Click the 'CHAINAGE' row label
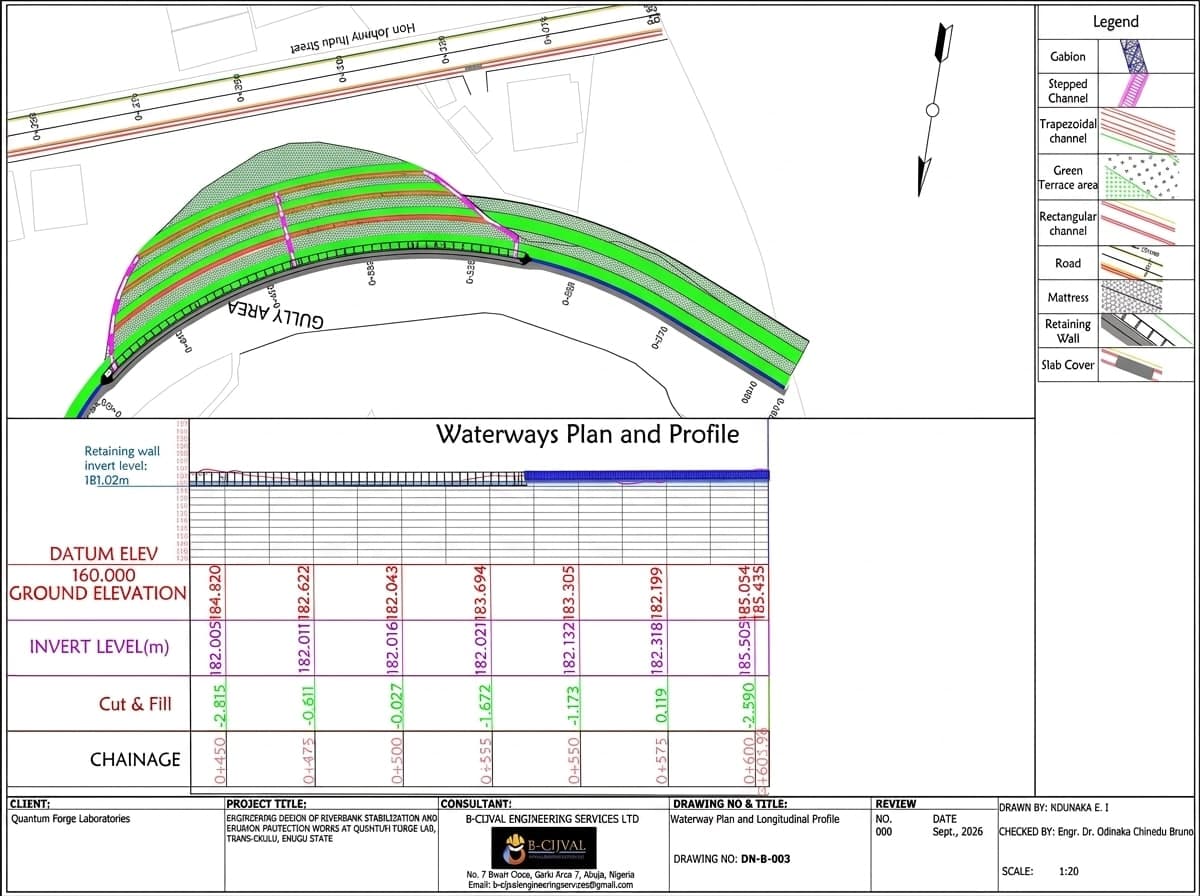 tap(135, 759)
